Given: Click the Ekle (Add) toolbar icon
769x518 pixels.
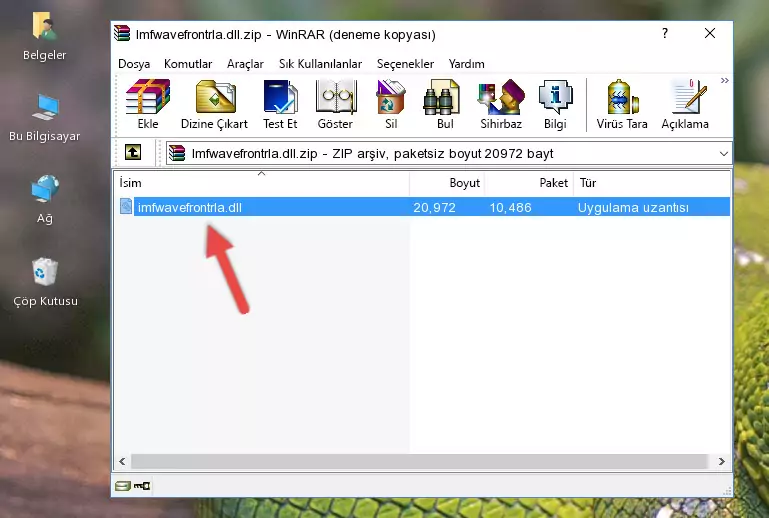Looking at the screenshot, I should click(x=148, y=104).
